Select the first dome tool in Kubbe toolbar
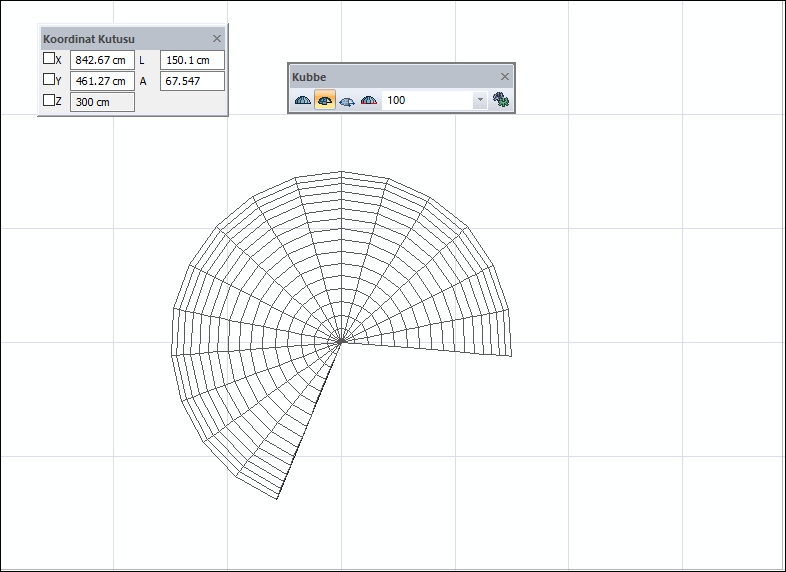The image size is (786, 572). pos(302,101)
